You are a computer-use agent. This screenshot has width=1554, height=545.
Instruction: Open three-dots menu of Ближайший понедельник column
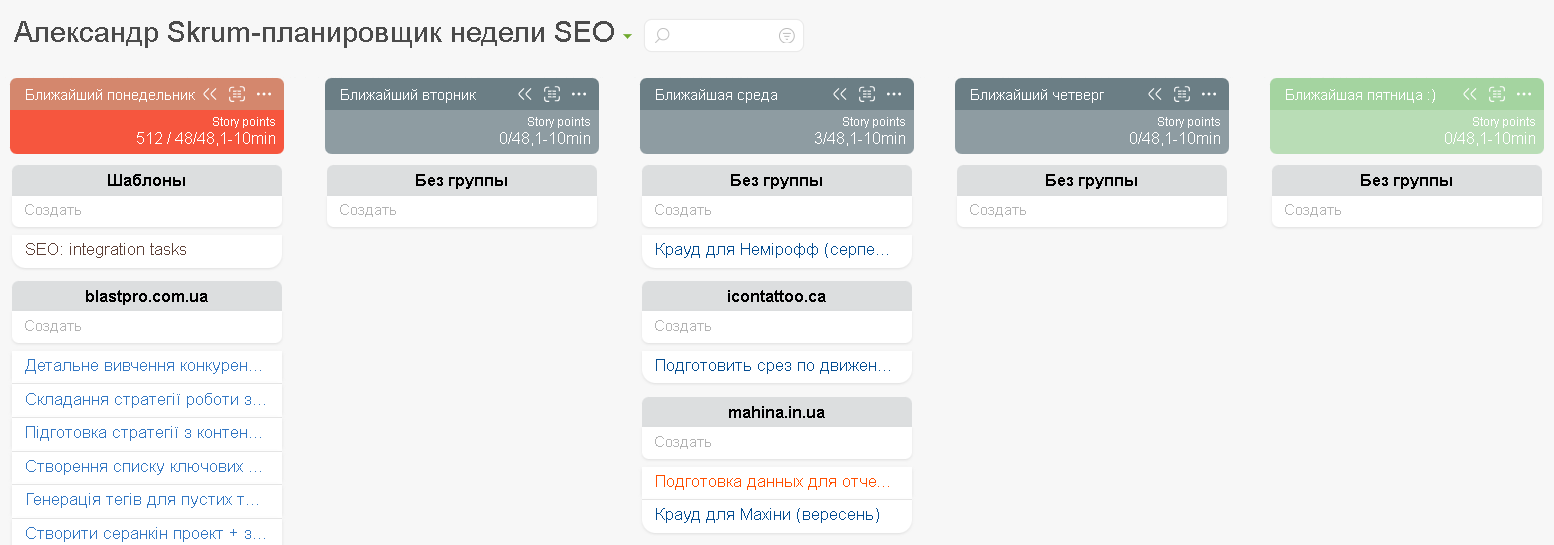pyautogui.click(x=264, y=94)
